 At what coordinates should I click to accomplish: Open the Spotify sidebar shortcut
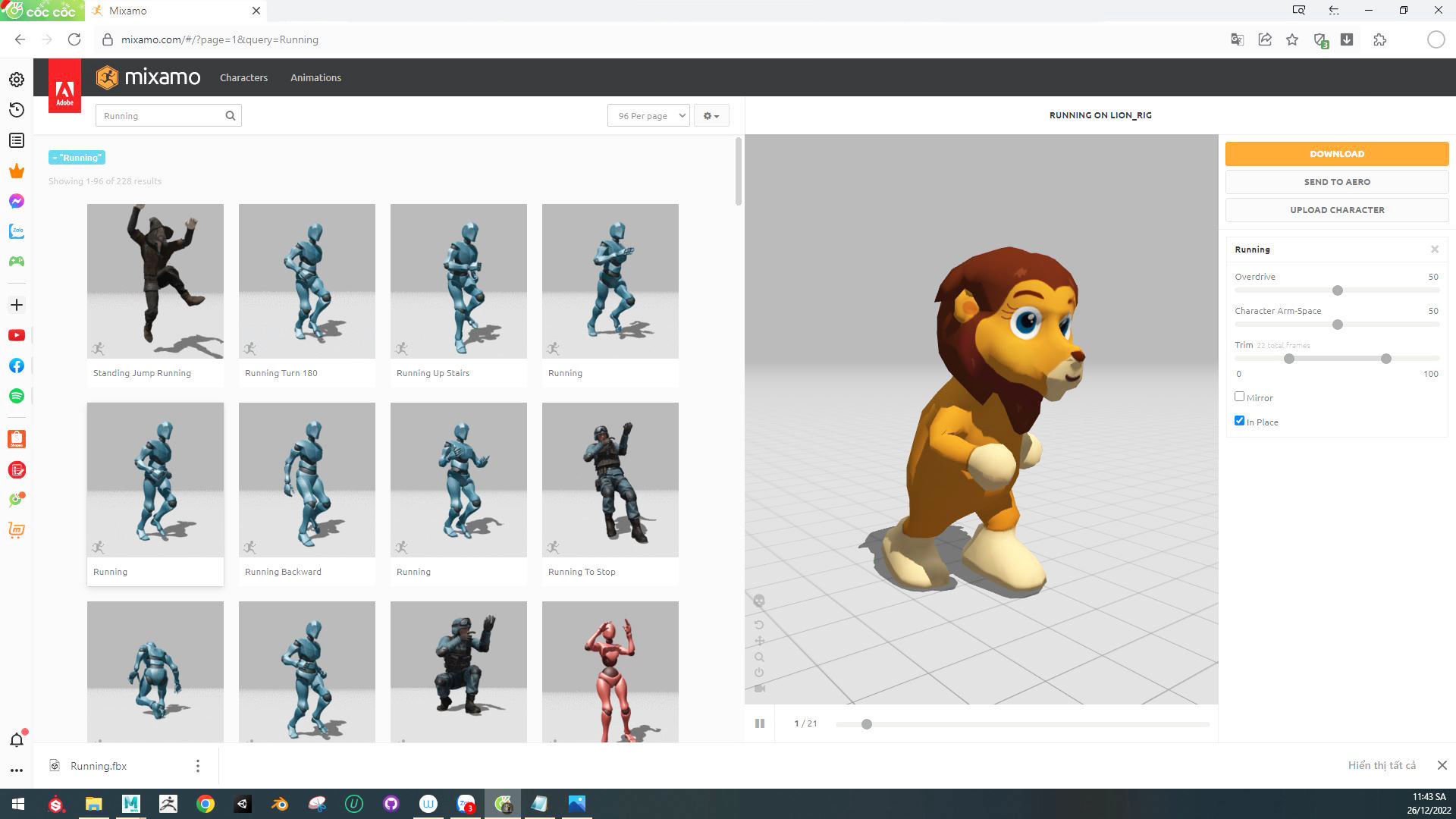pyautogui.click(x=17, y=396)
